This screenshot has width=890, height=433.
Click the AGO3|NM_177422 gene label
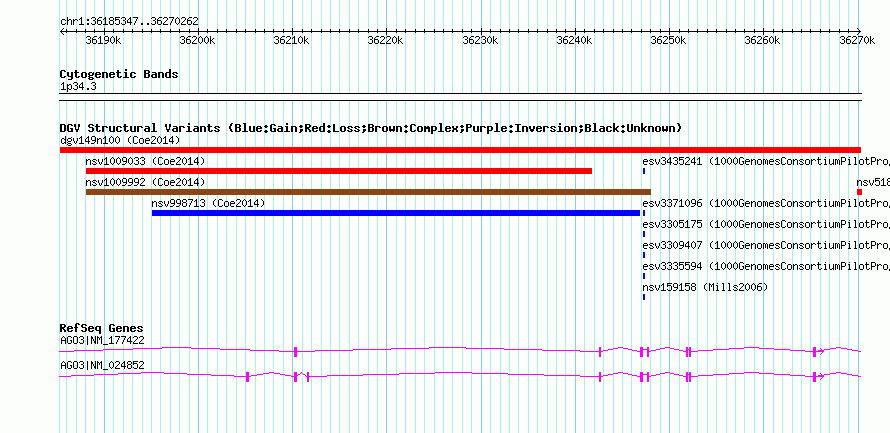[102, 340]
